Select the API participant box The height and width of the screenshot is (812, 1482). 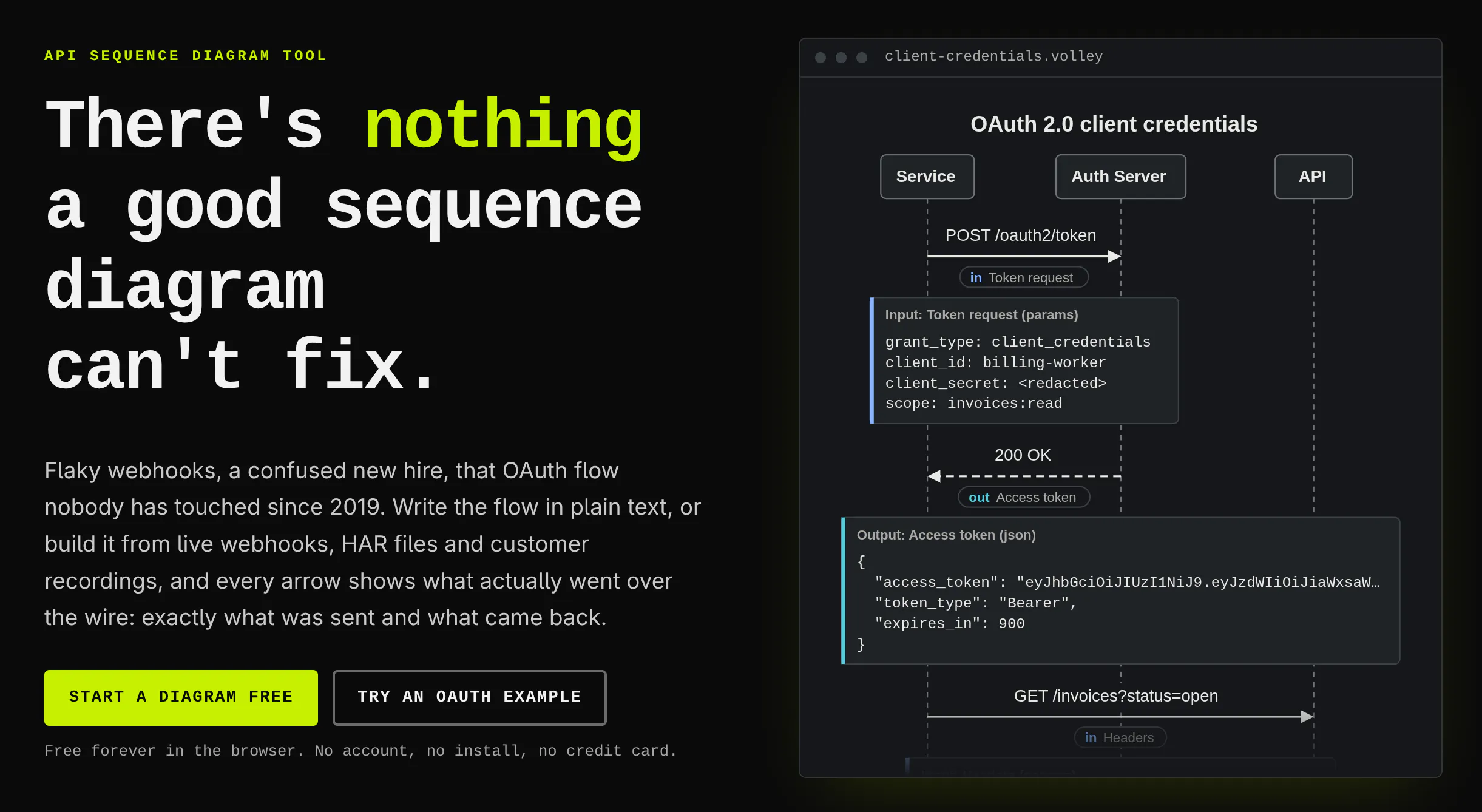click(1313, 177)
